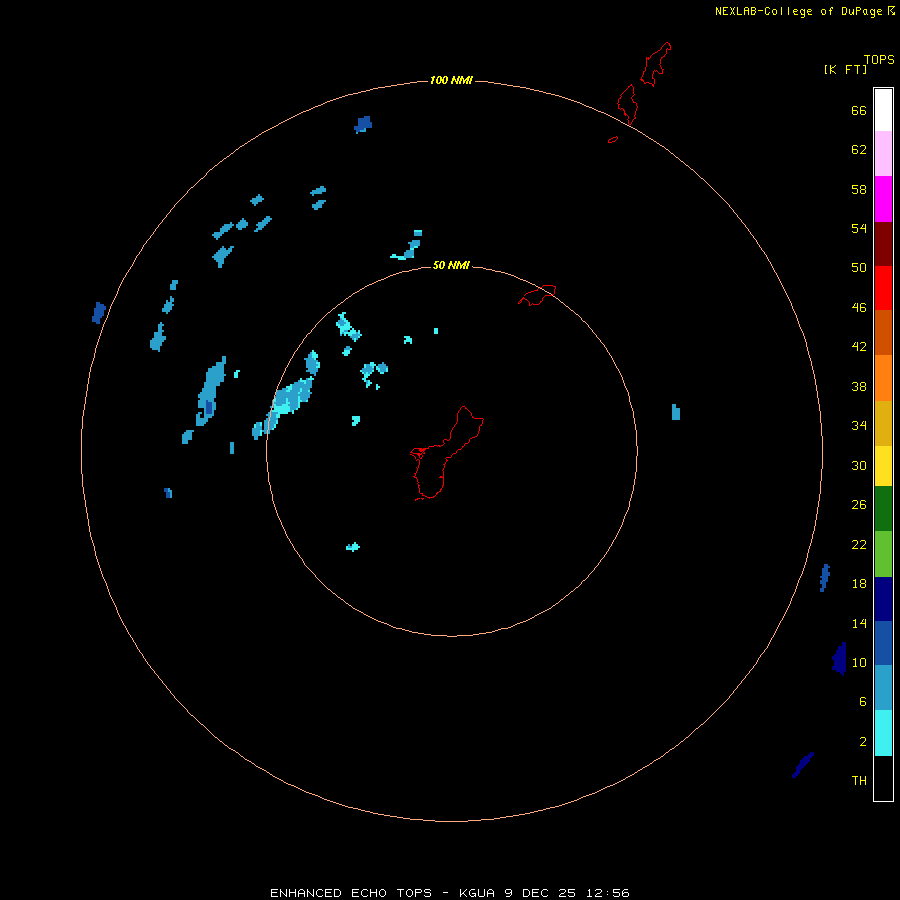The width and height of the screenshot is (900, 900).
Task: Pick the light blue legend swatch
Action: click(x=883, y=688)
